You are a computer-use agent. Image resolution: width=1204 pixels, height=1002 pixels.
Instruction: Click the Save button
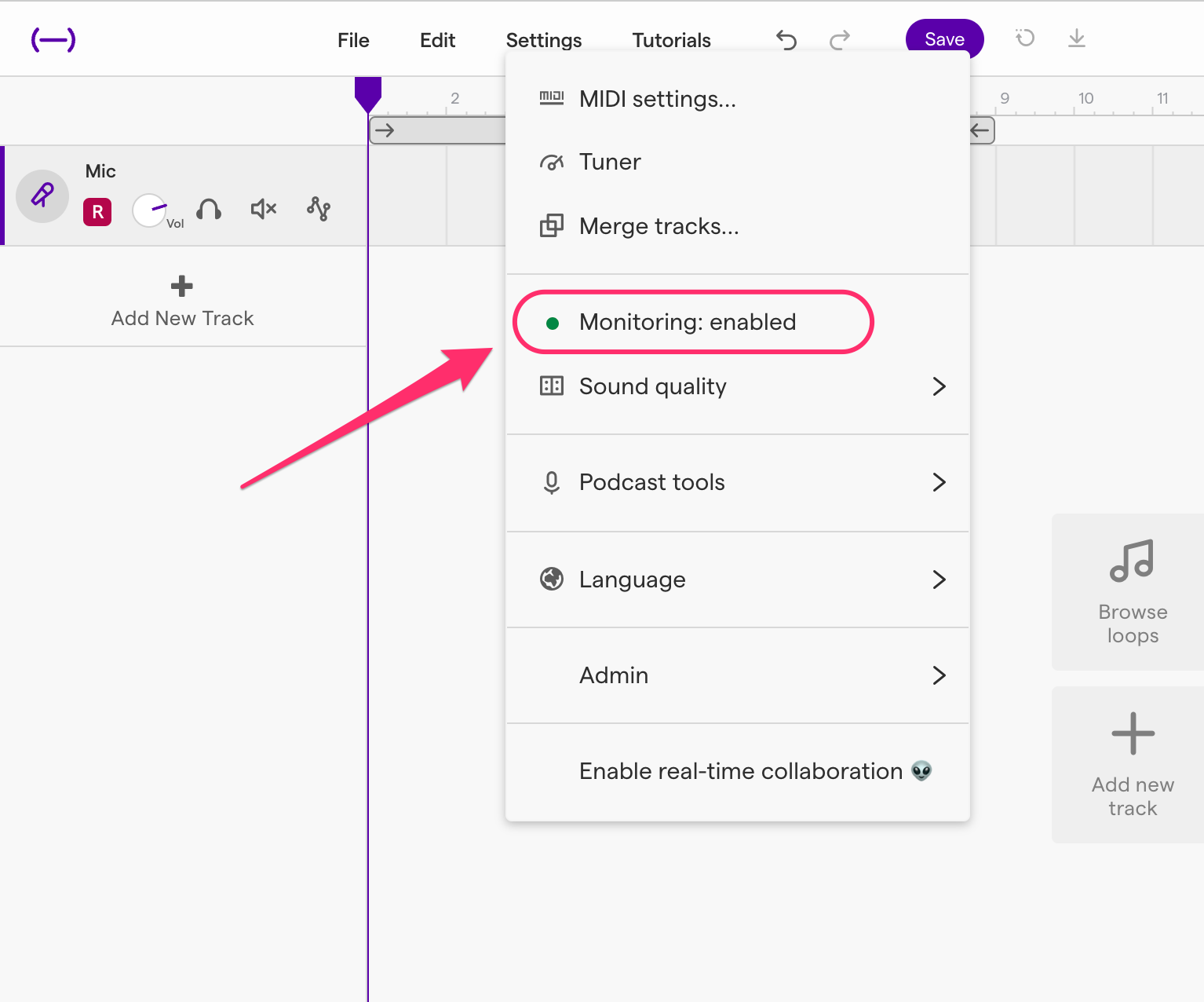pos(943,38)
